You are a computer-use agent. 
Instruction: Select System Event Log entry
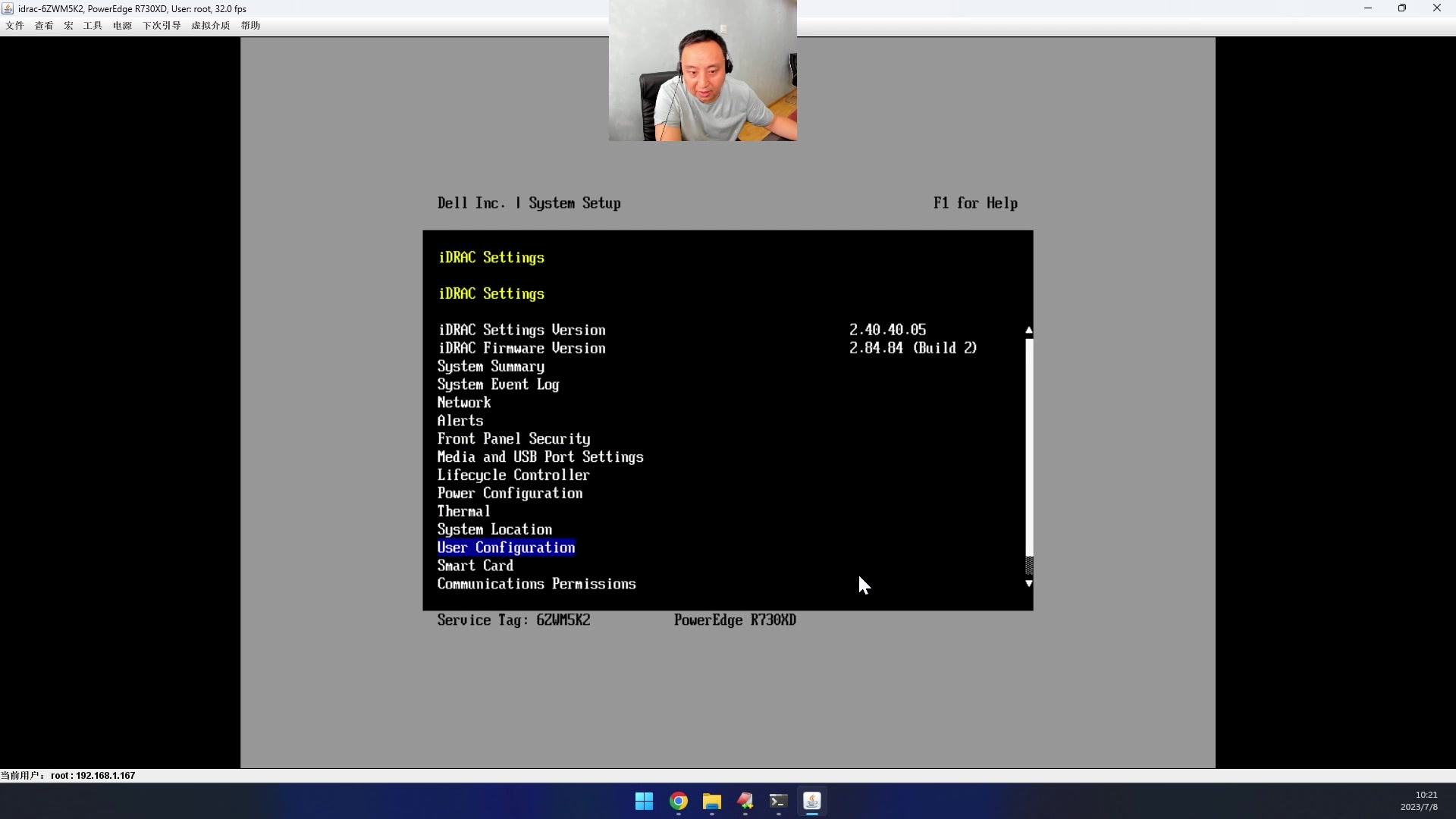[498, 384]
